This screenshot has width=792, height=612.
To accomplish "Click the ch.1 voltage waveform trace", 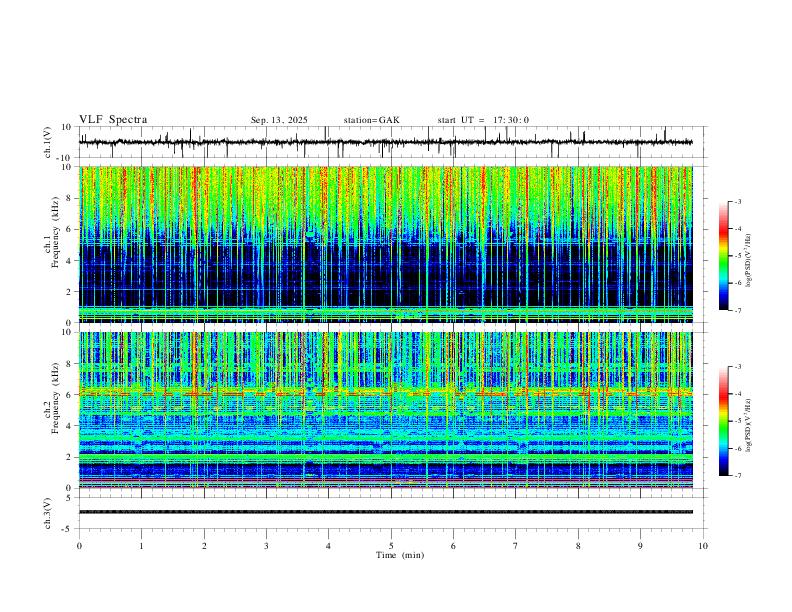I will (385, 142).
